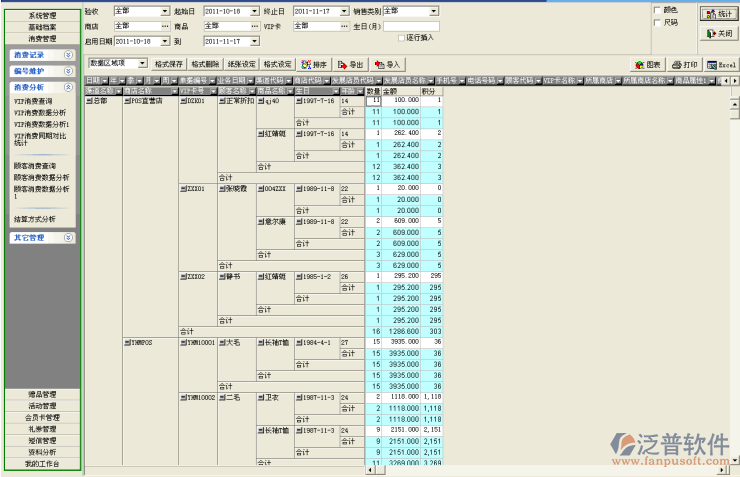
Task: Toggle the 逐行插入 checkbox
Action: tap(402, 37)
